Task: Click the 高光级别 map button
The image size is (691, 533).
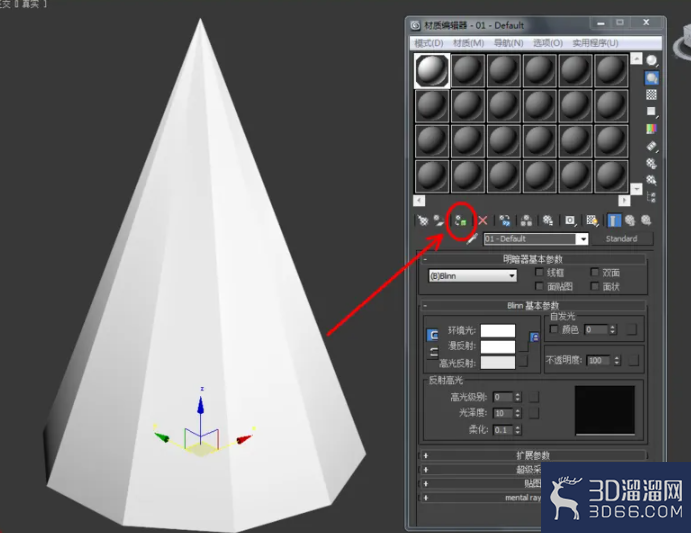Action: [x=534, y=397]
